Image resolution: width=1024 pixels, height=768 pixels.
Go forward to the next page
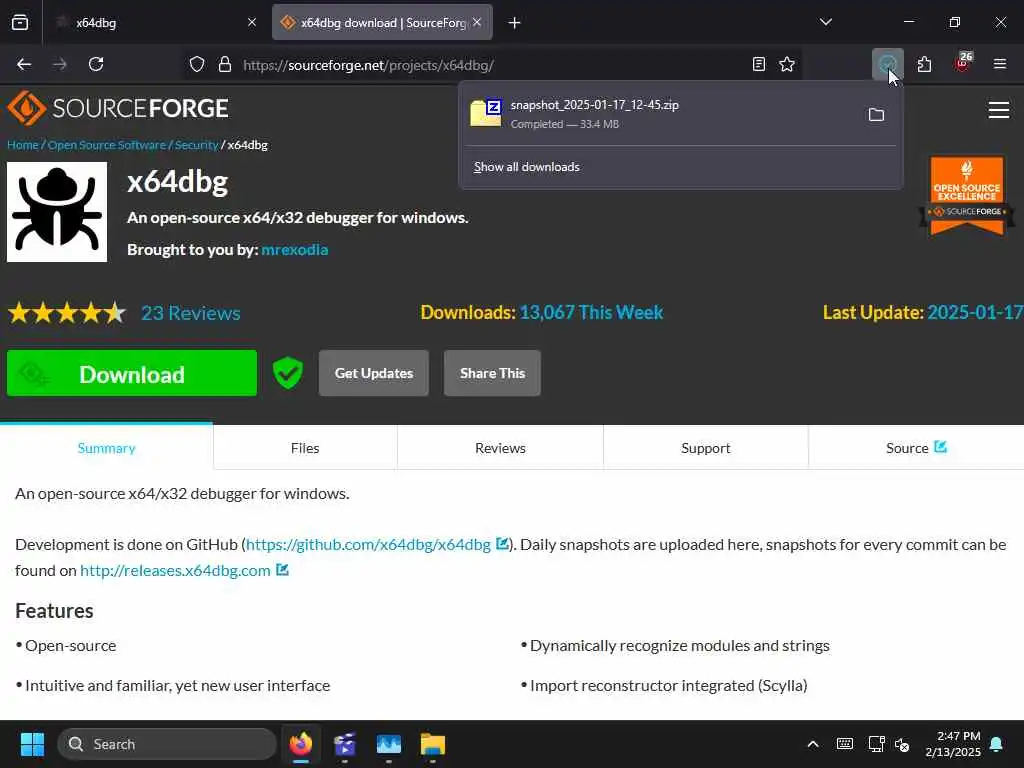click(60, 64)
